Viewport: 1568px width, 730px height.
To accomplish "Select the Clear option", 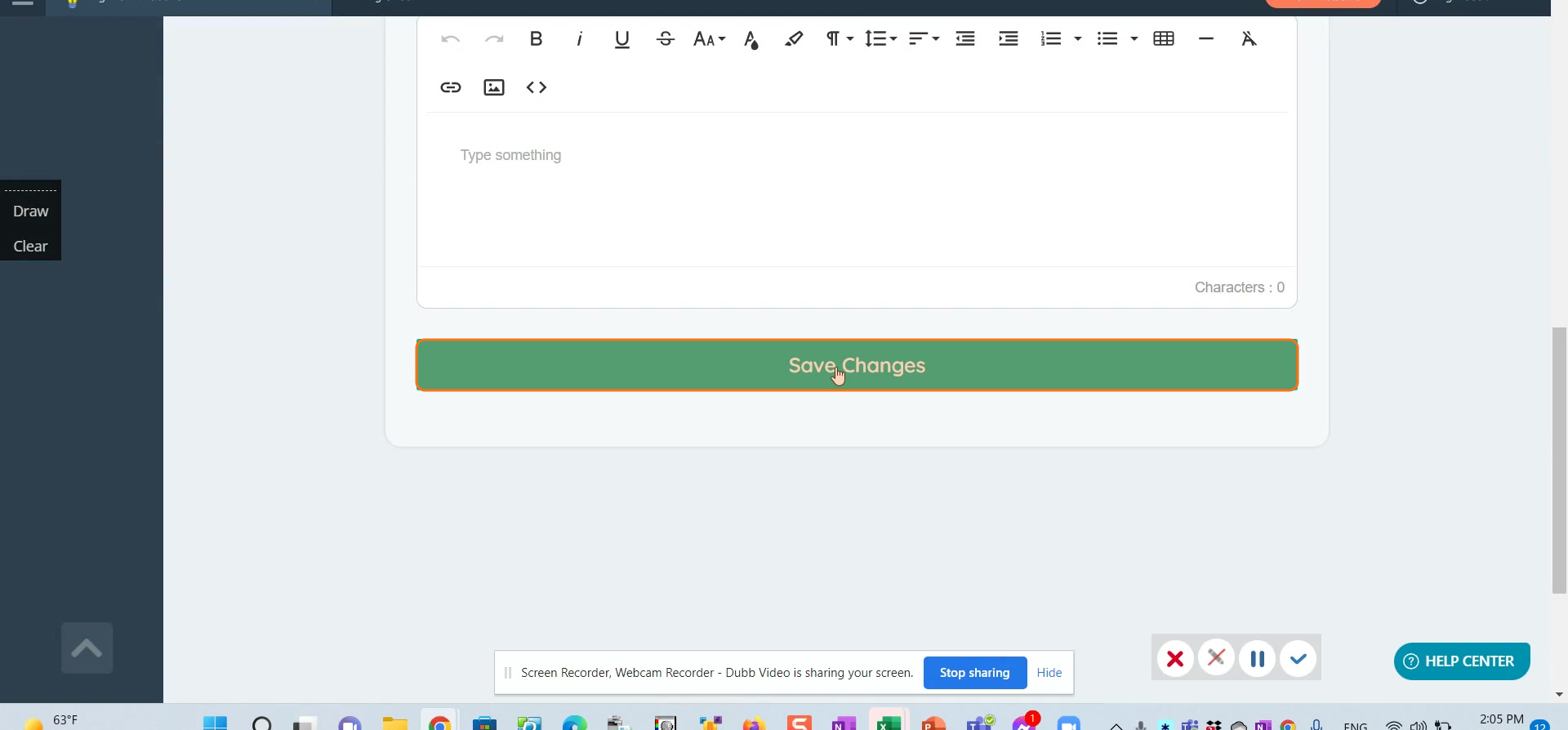I will click(31, 247).
